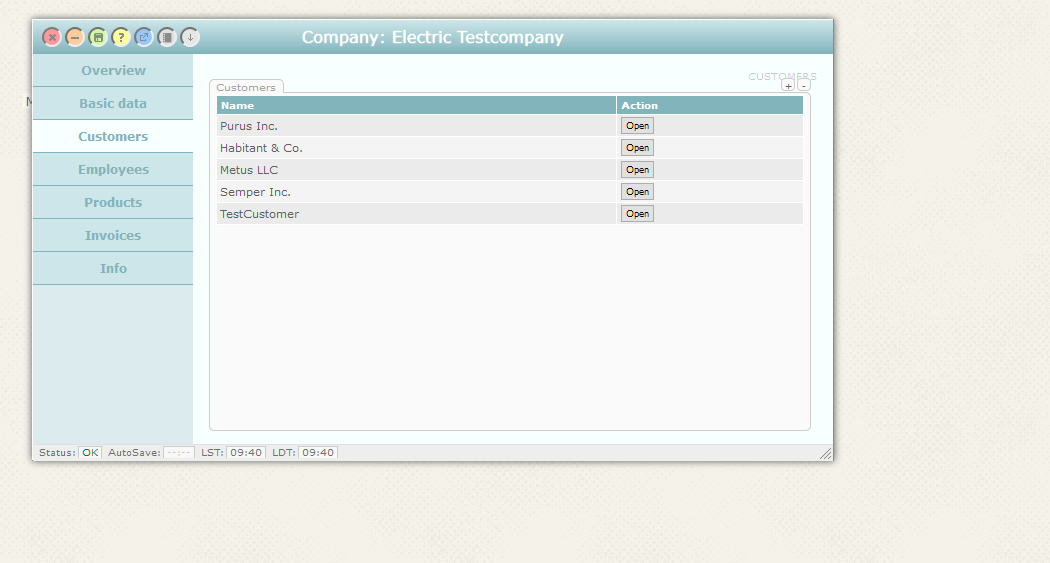Show the Invoices section

113,236
